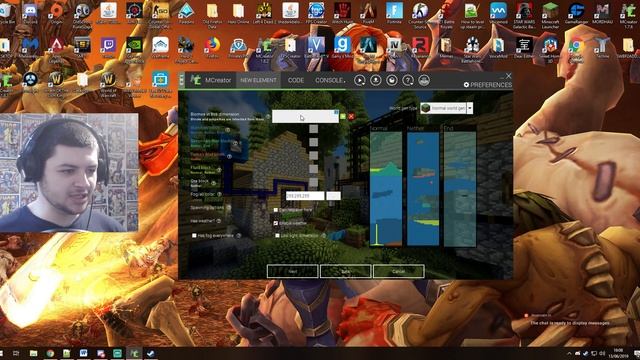Open MCreator PREFERENCES
The image size is (640, 360).
488,85
